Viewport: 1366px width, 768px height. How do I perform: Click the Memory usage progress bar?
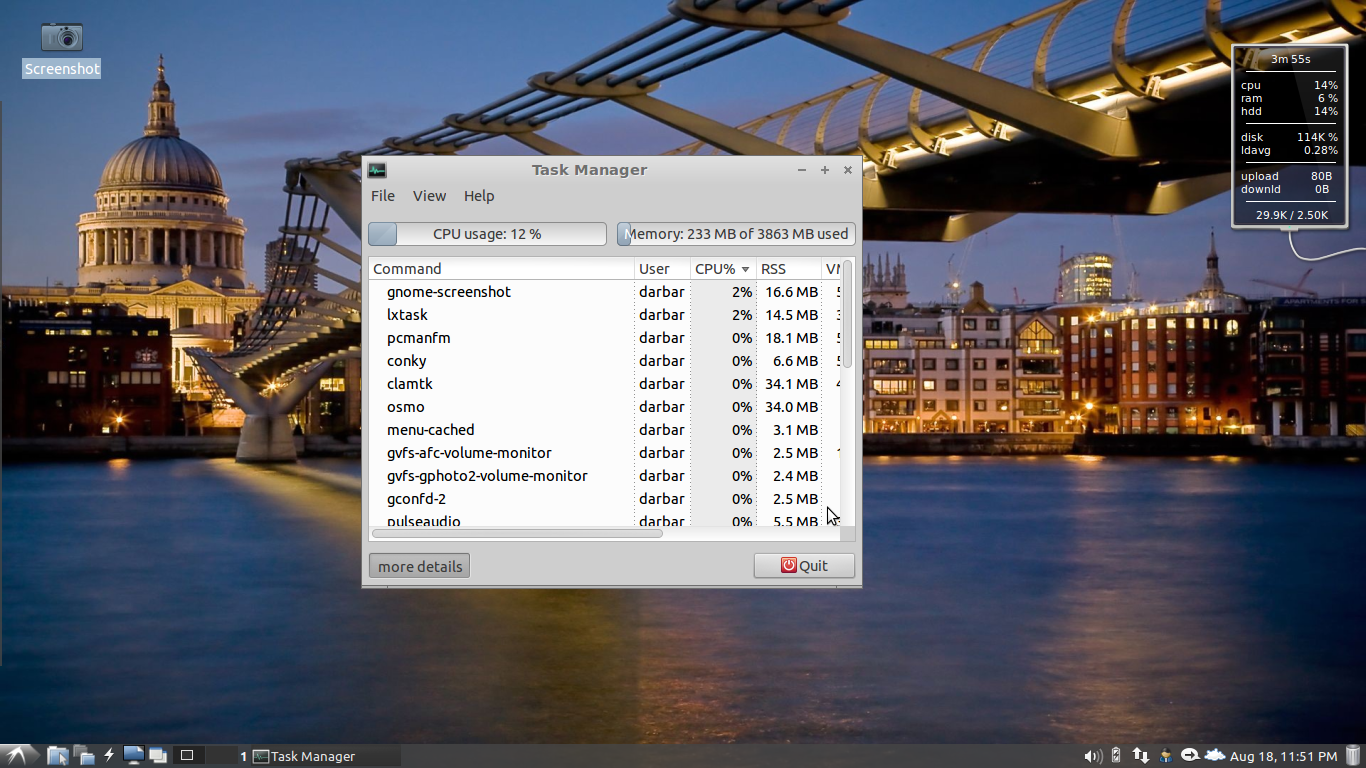[735, 233]
